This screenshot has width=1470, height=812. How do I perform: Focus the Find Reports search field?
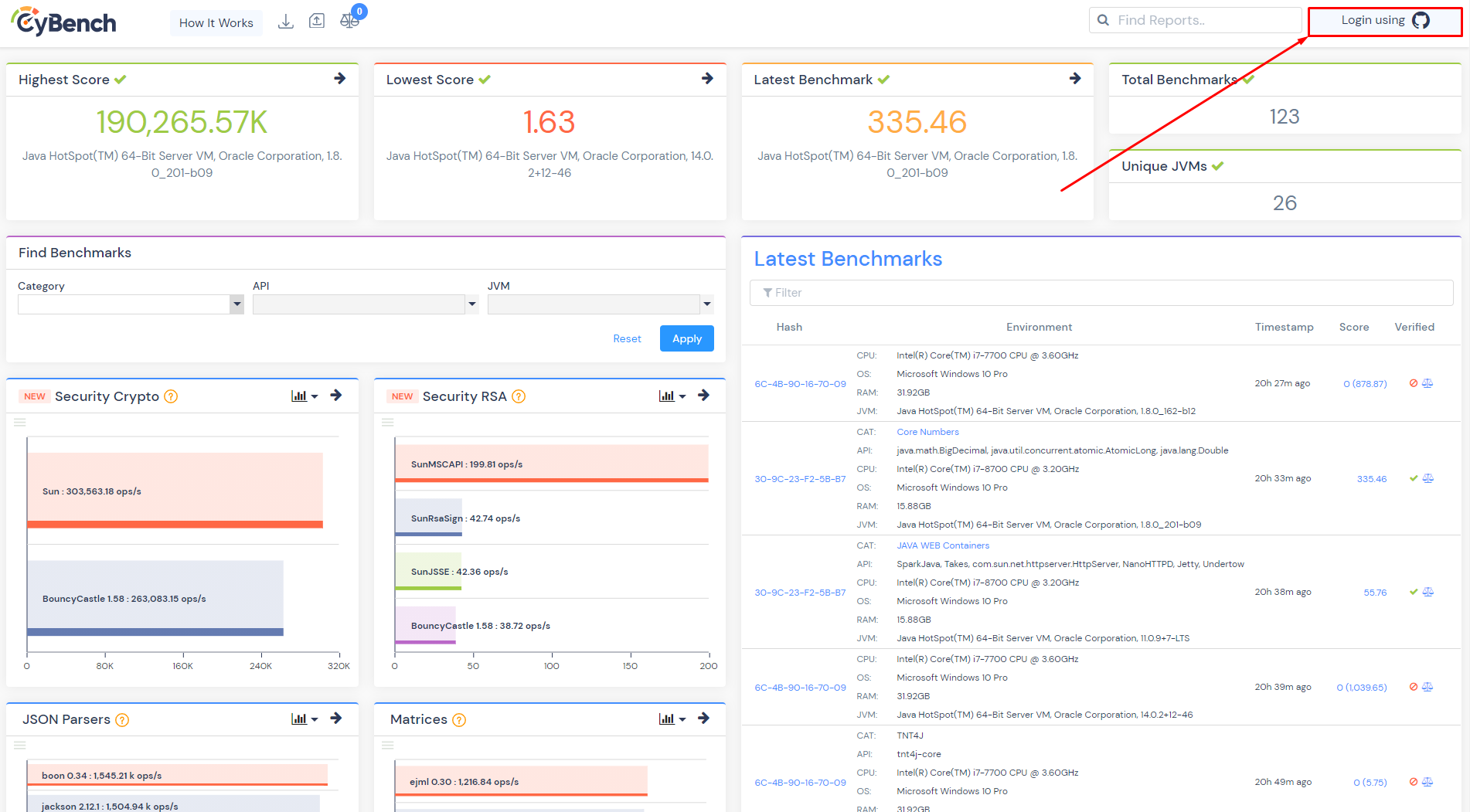click(1196, 20)
